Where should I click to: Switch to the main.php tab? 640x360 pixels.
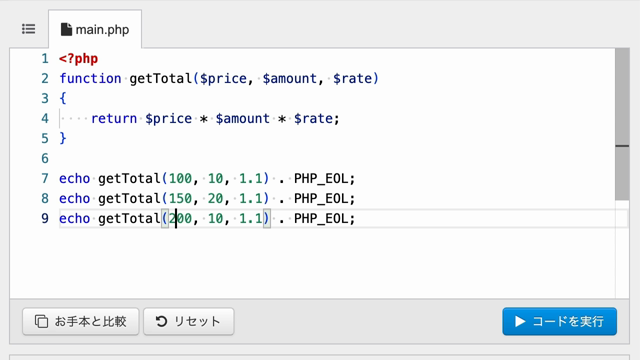pos(95,29)
